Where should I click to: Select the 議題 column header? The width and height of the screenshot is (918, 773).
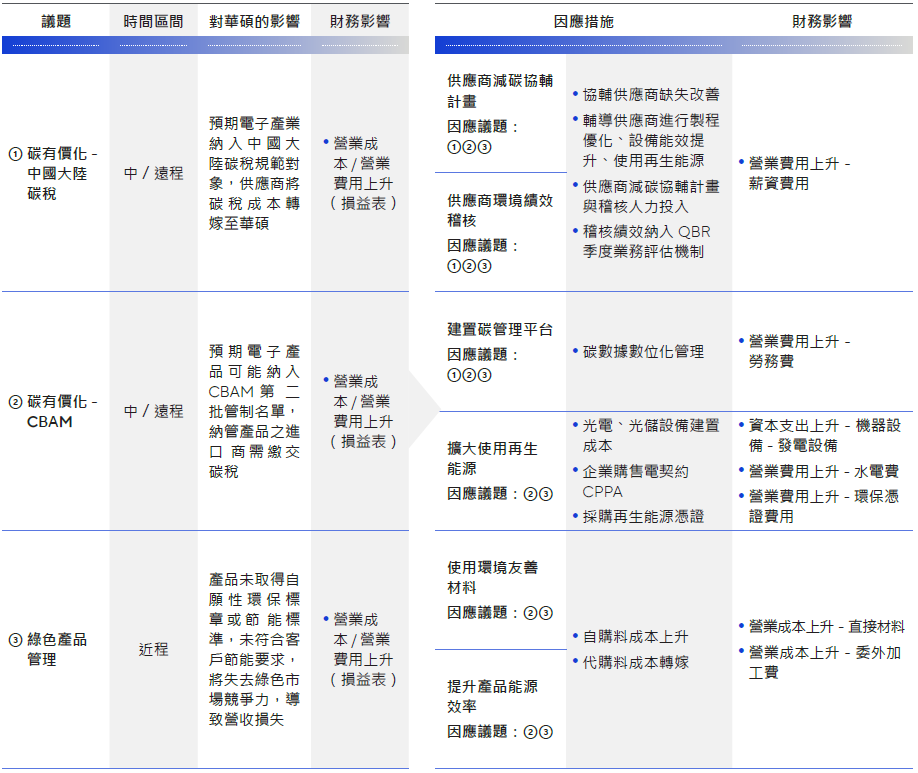56,21
